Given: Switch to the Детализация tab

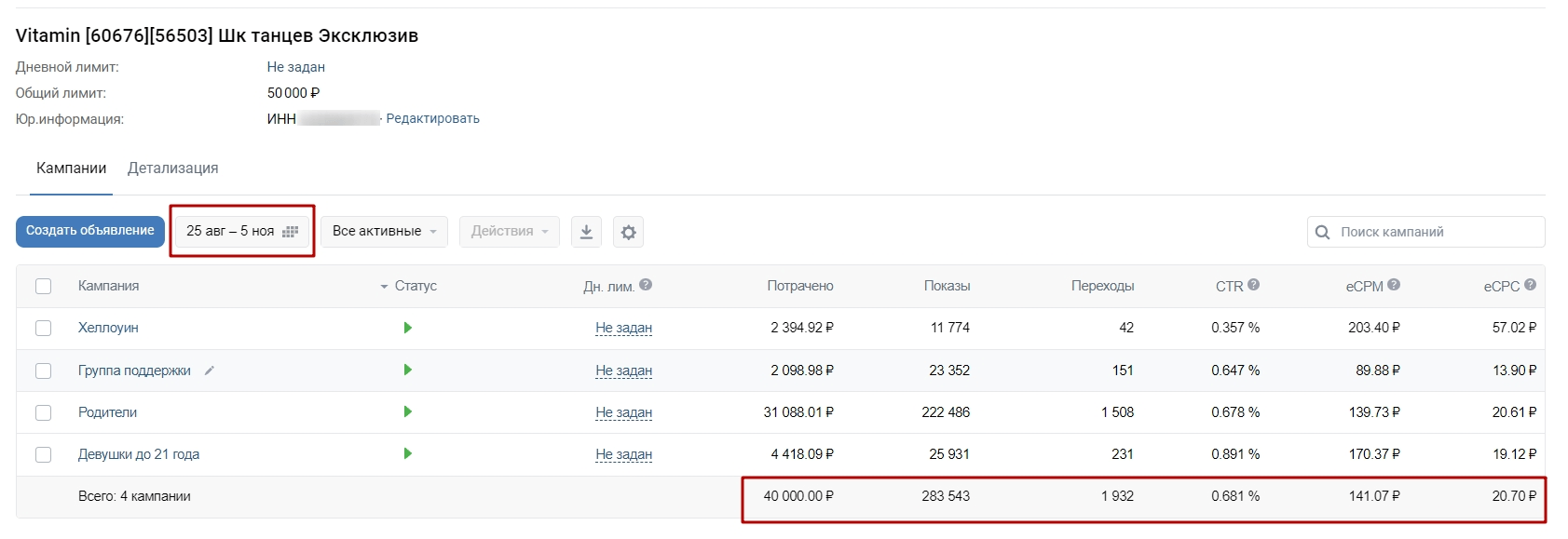Looking at the screenshot, I should tap(173, 168).
